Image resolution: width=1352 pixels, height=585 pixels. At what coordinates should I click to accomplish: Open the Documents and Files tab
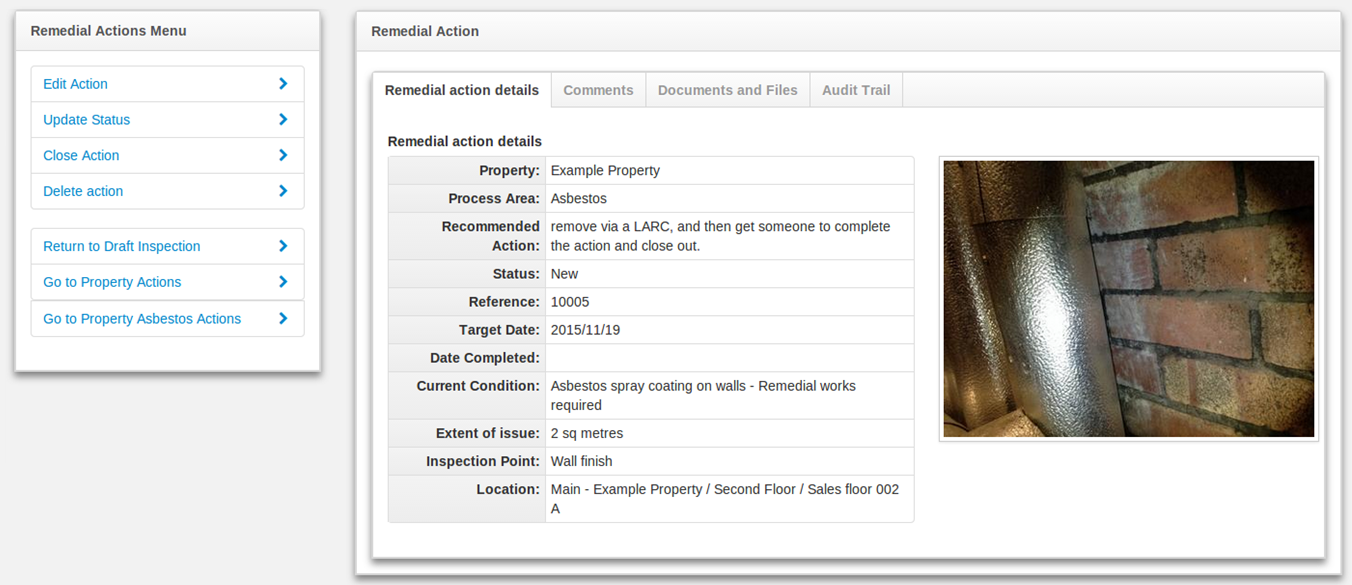(x=727, y=90)
